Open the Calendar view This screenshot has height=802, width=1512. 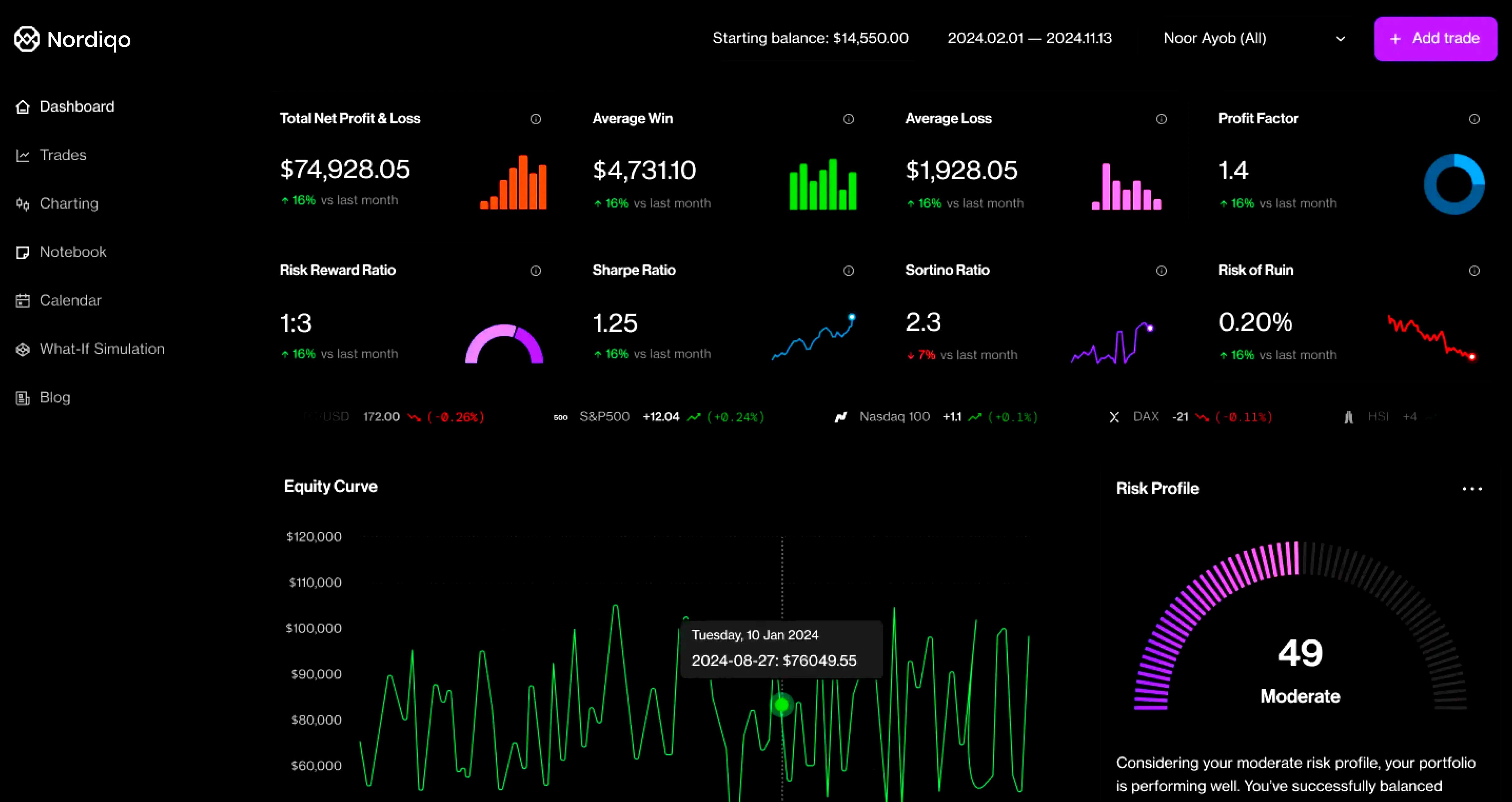coord(71,300)
